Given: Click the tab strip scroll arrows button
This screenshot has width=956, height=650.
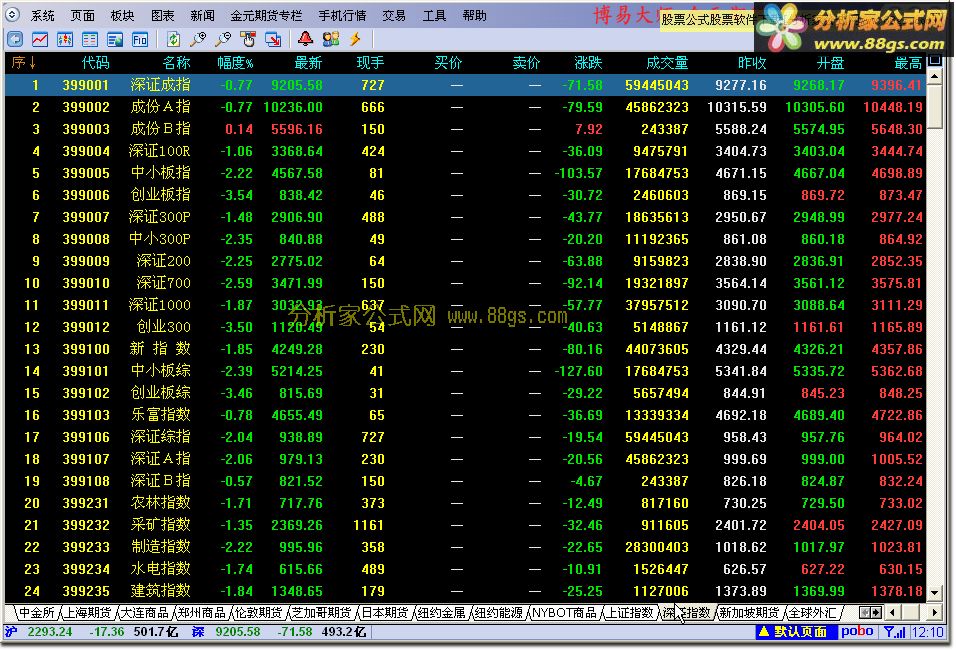Looking at the screenshot, I should (x=870, y=612).
